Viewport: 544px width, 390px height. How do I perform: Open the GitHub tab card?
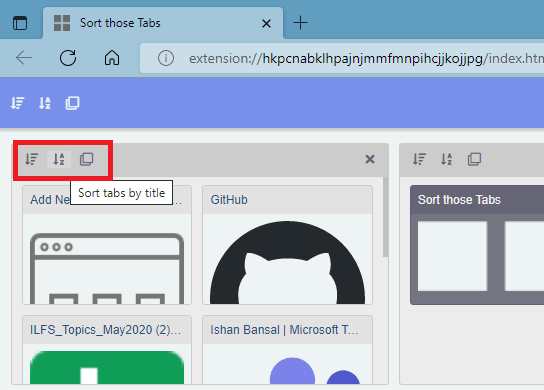click(x=287, y=245)
